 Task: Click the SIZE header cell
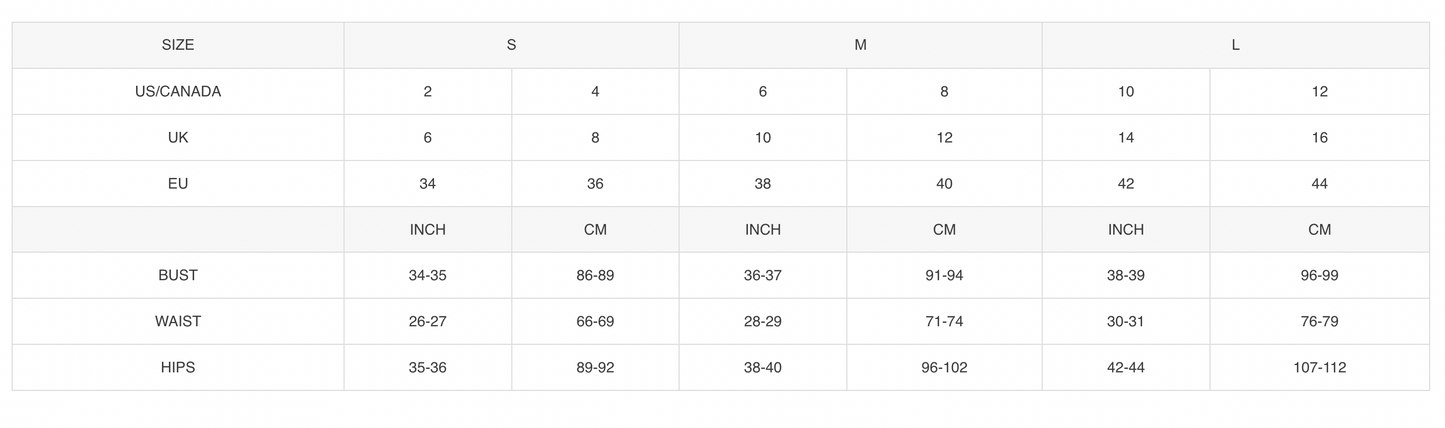[178, 45]
